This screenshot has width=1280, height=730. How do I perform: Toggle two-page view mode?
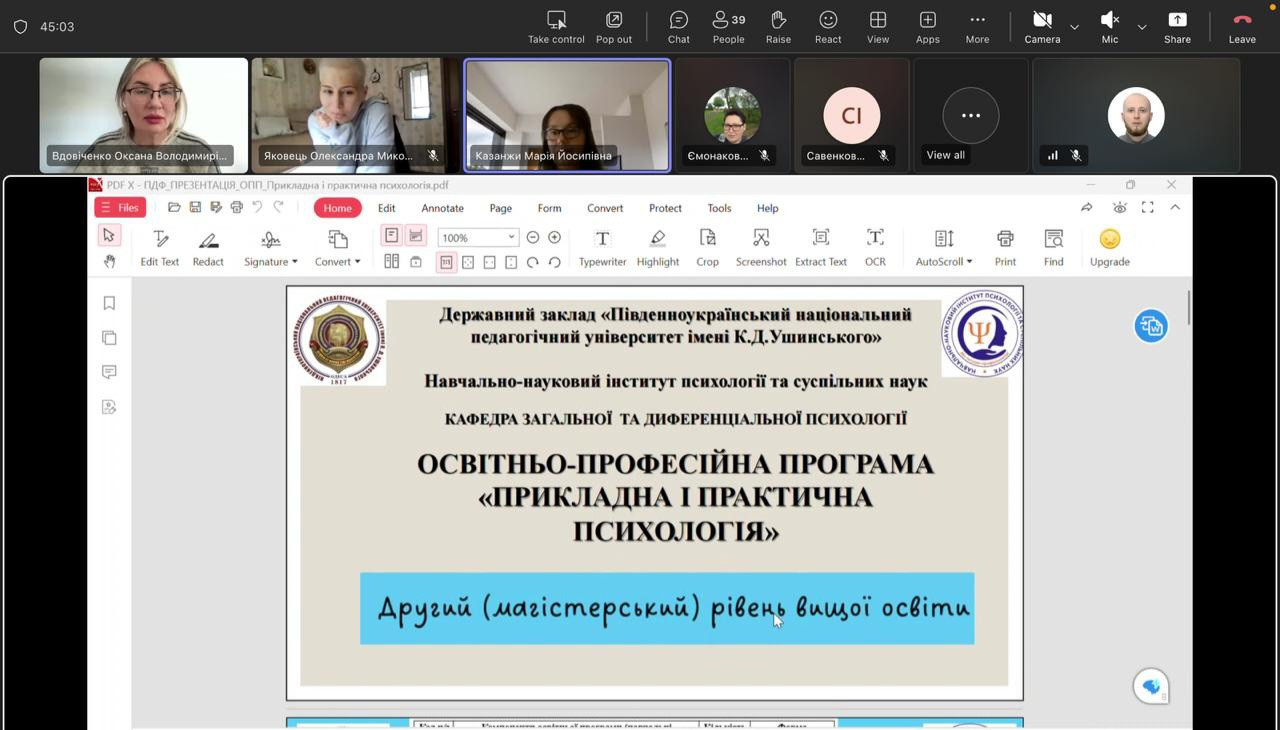(392, 262)
